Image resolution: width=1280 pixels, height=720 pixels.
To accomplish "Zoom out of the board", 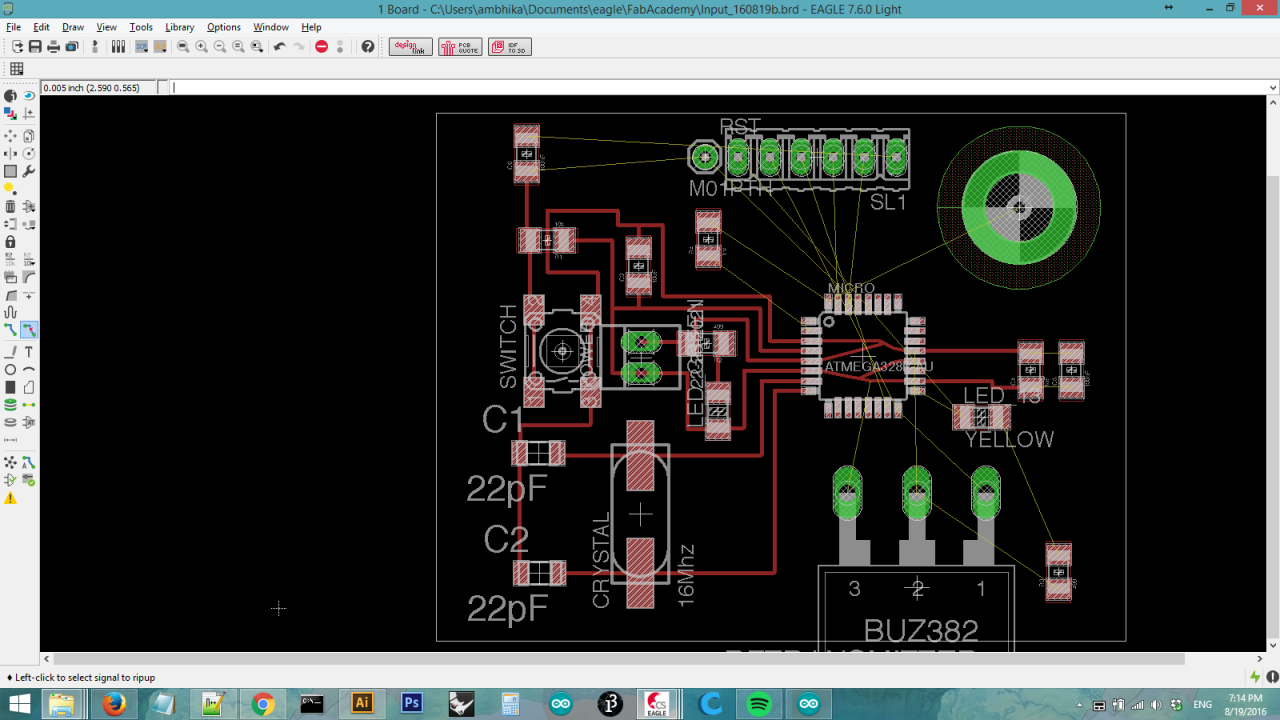I will coord(220,46).
